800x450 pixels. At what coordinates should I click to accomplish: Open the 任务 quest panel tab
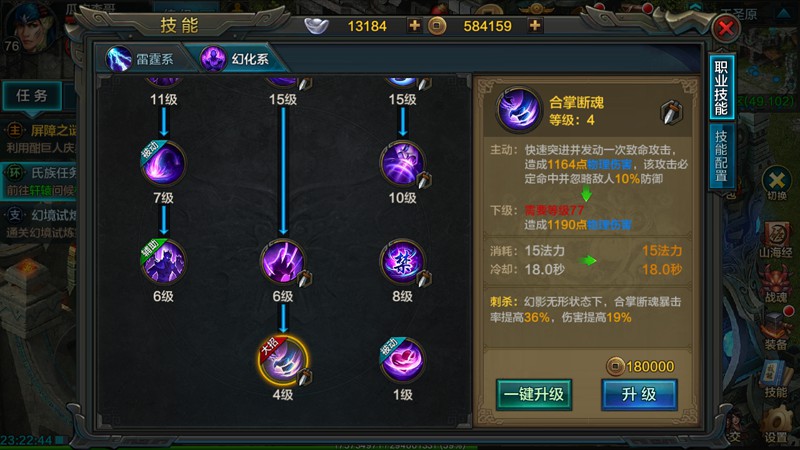(x=32, y=95)
